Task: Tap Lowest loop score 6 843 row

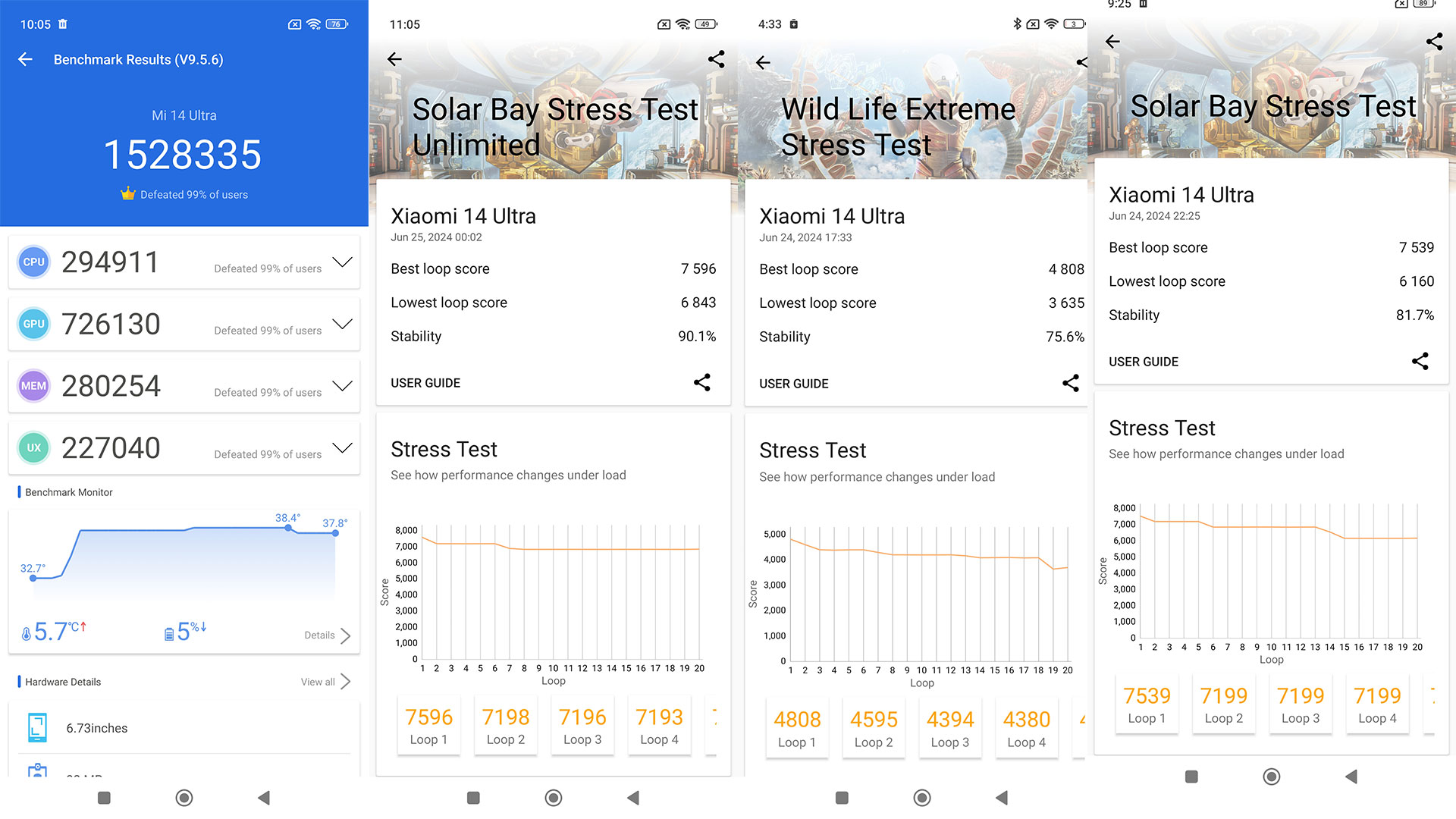Action: [554, 303]
